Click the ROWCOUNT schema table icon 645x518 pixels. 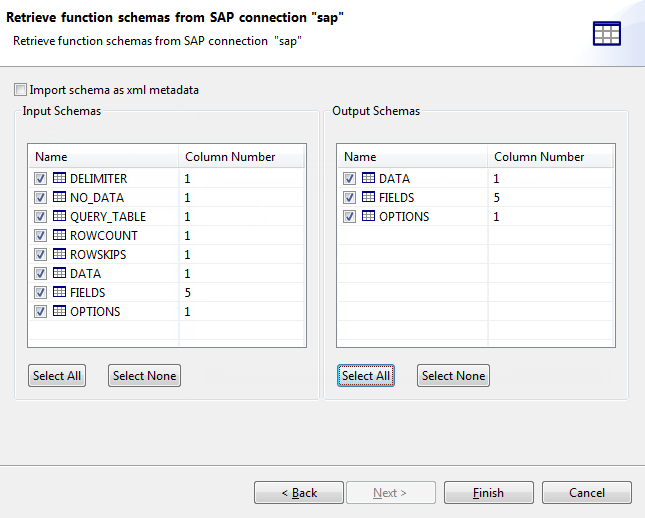coord(59,236)
